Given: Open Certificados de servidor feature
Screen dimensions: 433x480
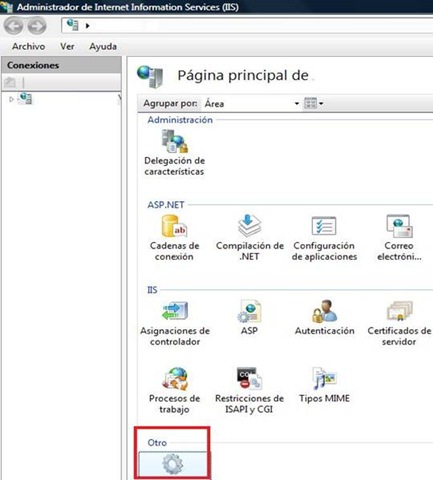Looking at the screenshot, I should 399,323.
